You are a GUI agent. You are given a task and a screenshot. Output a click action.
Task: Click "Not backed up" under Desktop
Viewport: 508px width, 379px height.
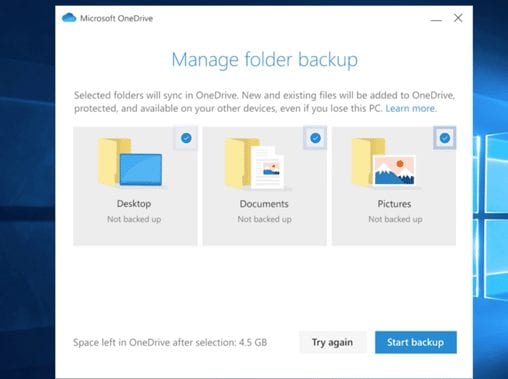point(134,219)
